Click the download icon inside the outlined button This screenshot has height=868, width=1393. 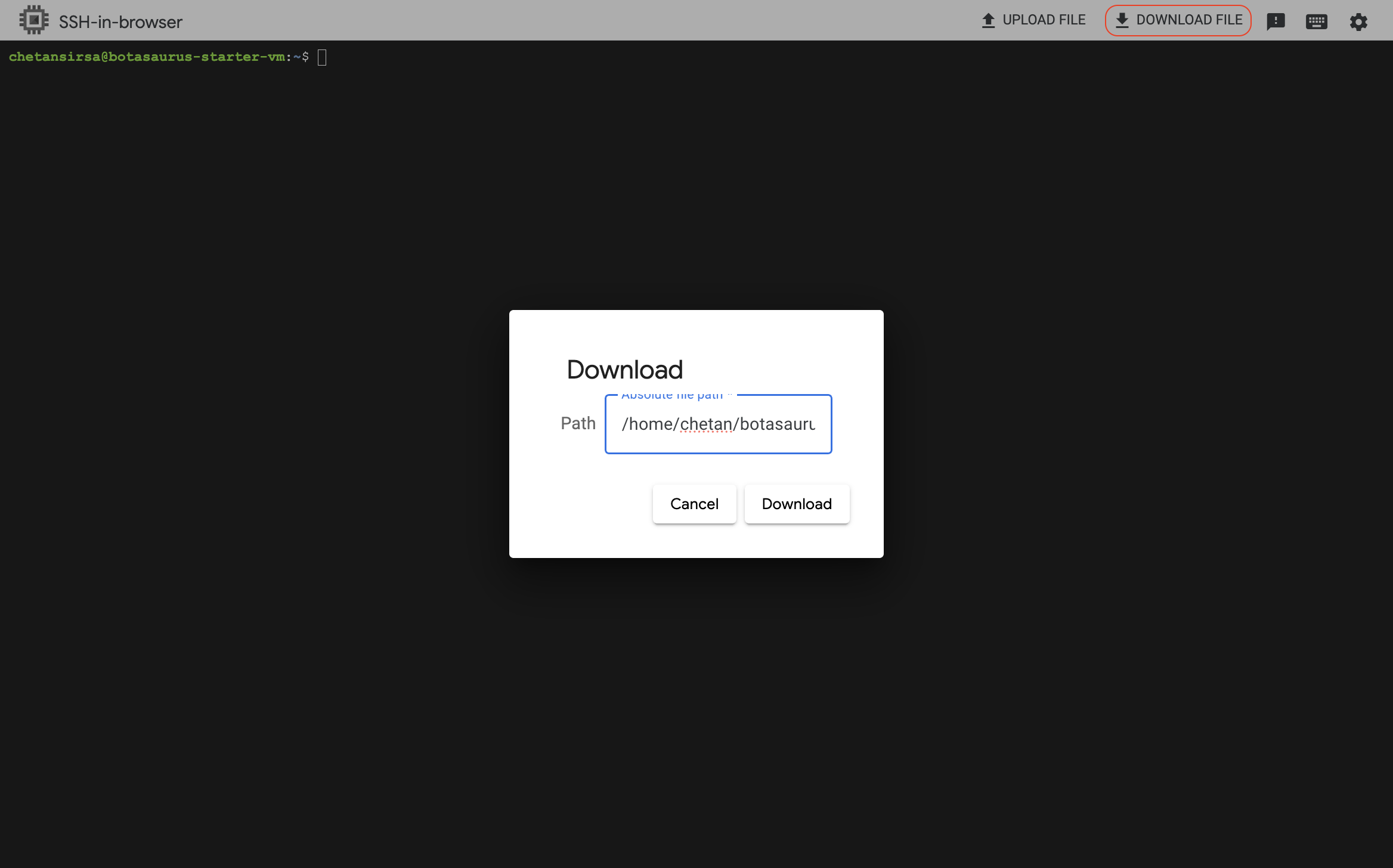1123,20
